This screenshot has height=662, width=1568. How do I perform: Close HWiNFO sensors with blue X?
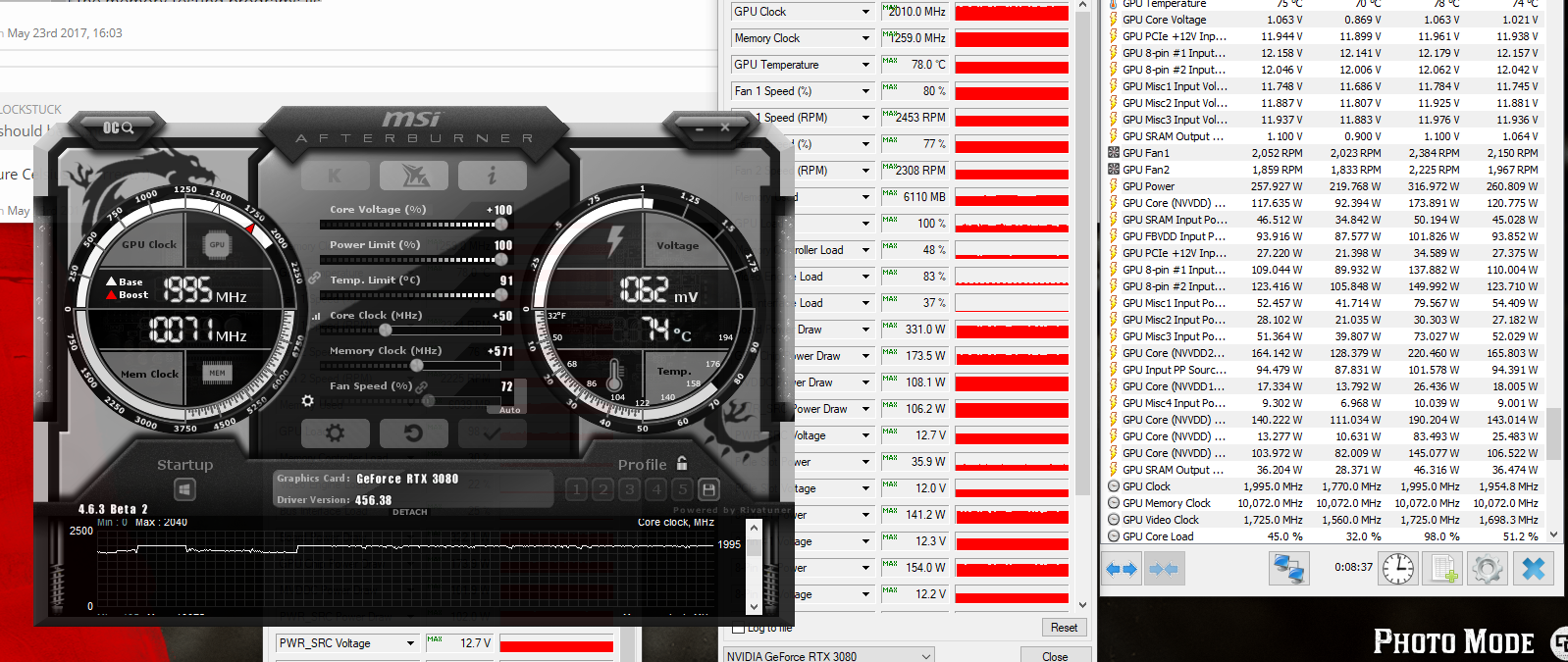click(1533, 569)
